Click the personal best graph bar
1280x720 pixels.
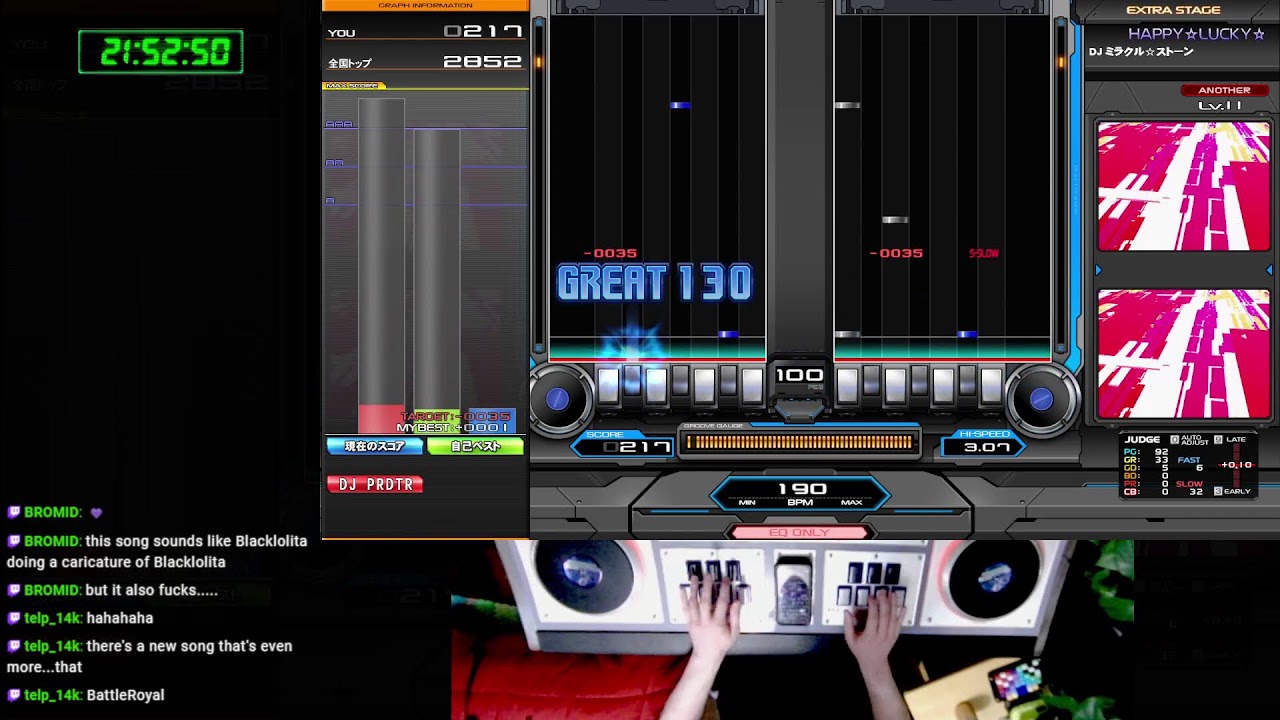[x=437, y=281]
